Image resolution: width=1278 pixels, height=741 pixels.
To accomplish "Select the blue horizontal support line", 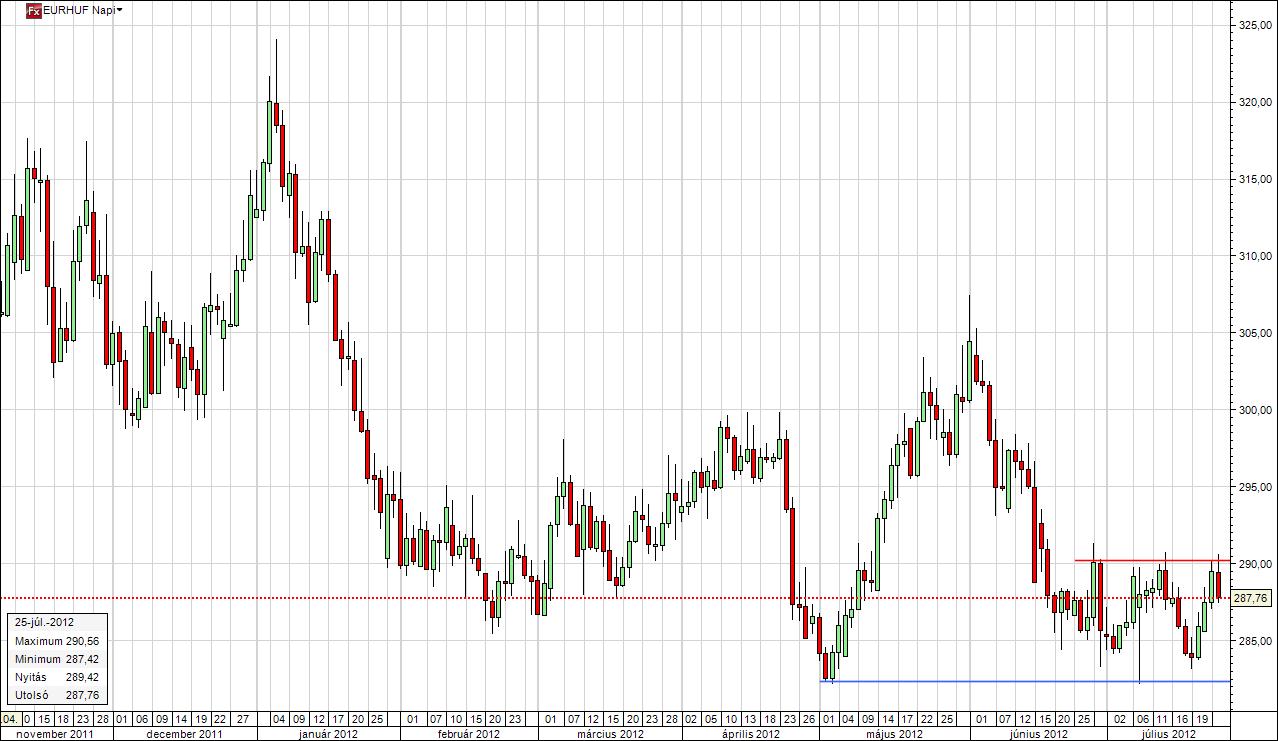I will [1025, 682].
